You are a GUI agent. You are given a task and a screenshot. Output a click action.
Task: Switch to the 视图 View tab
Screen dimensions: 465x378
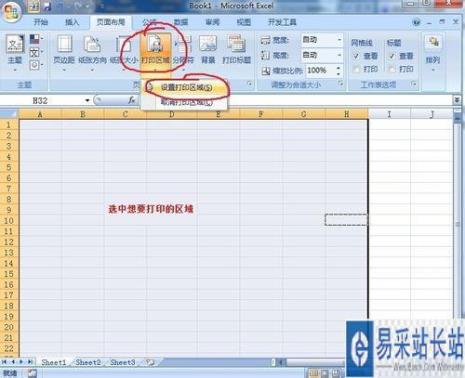(x=244, y=22)
